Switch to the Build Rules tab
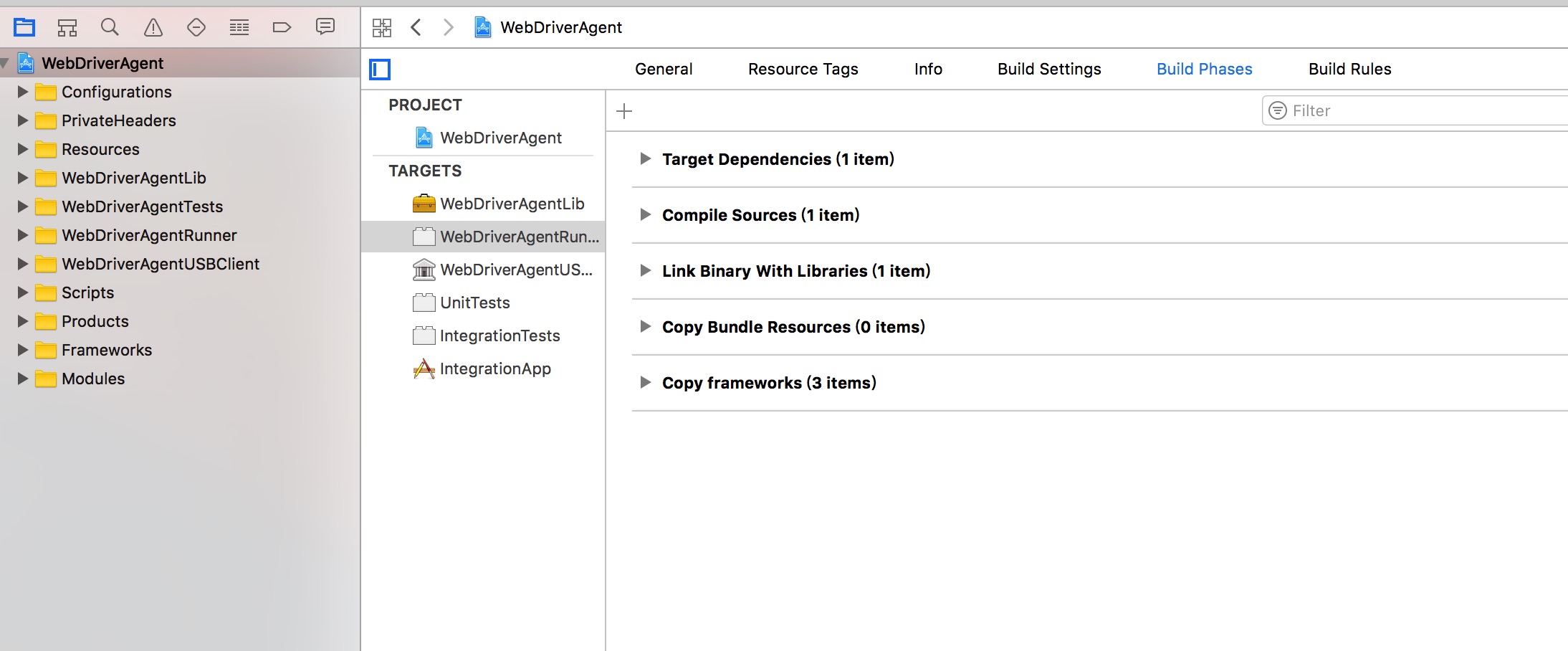 [x=1349, y=69]
